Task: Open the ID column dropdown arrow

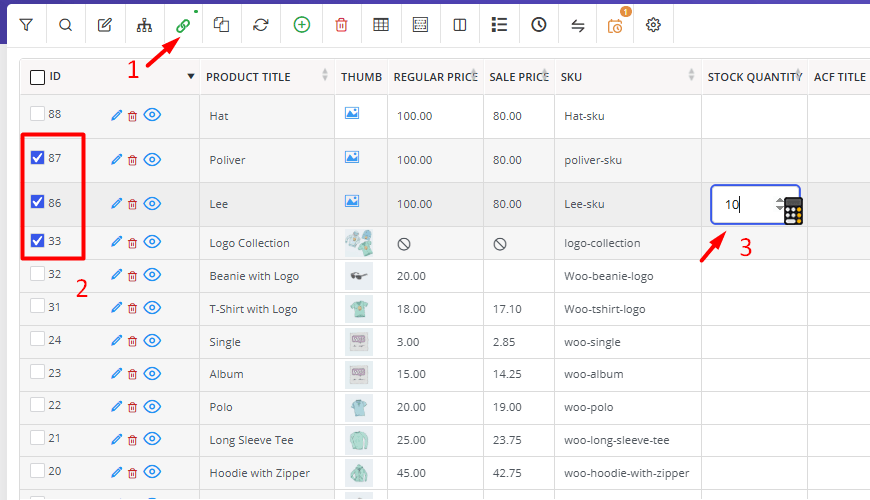Action: [x=191, y=77]
